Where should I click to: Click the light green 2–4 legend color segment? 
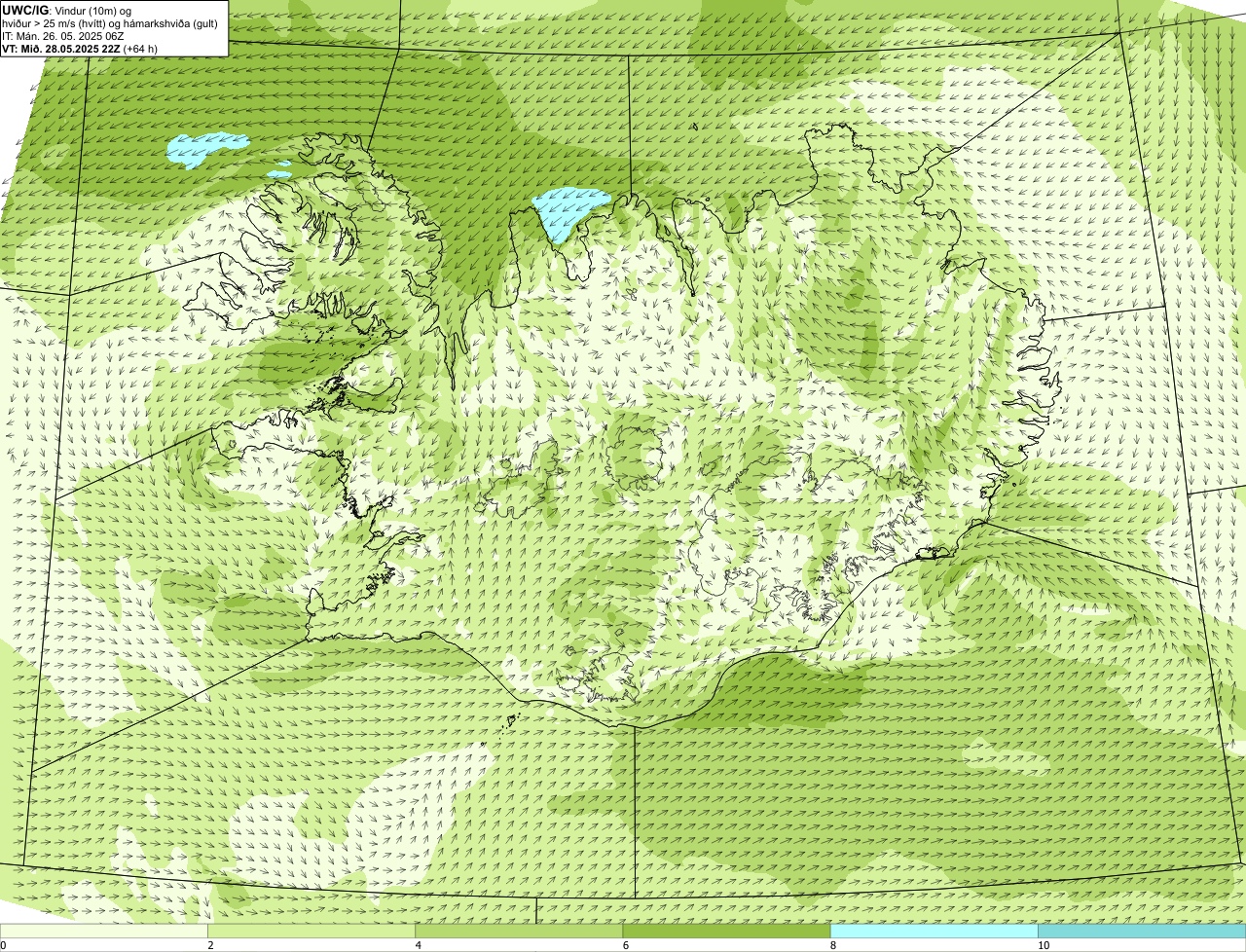coord(311,931)
